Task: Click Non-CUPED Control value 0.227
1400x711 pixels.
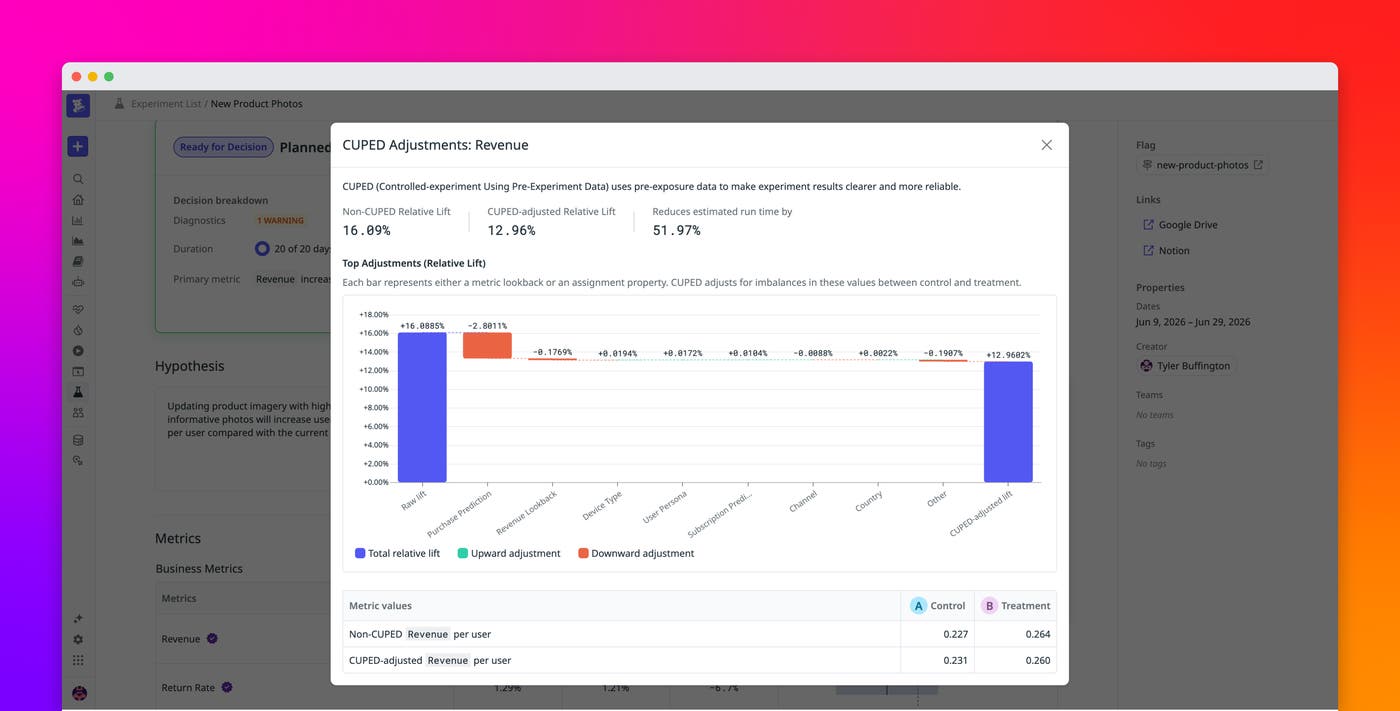Action: 954,634
